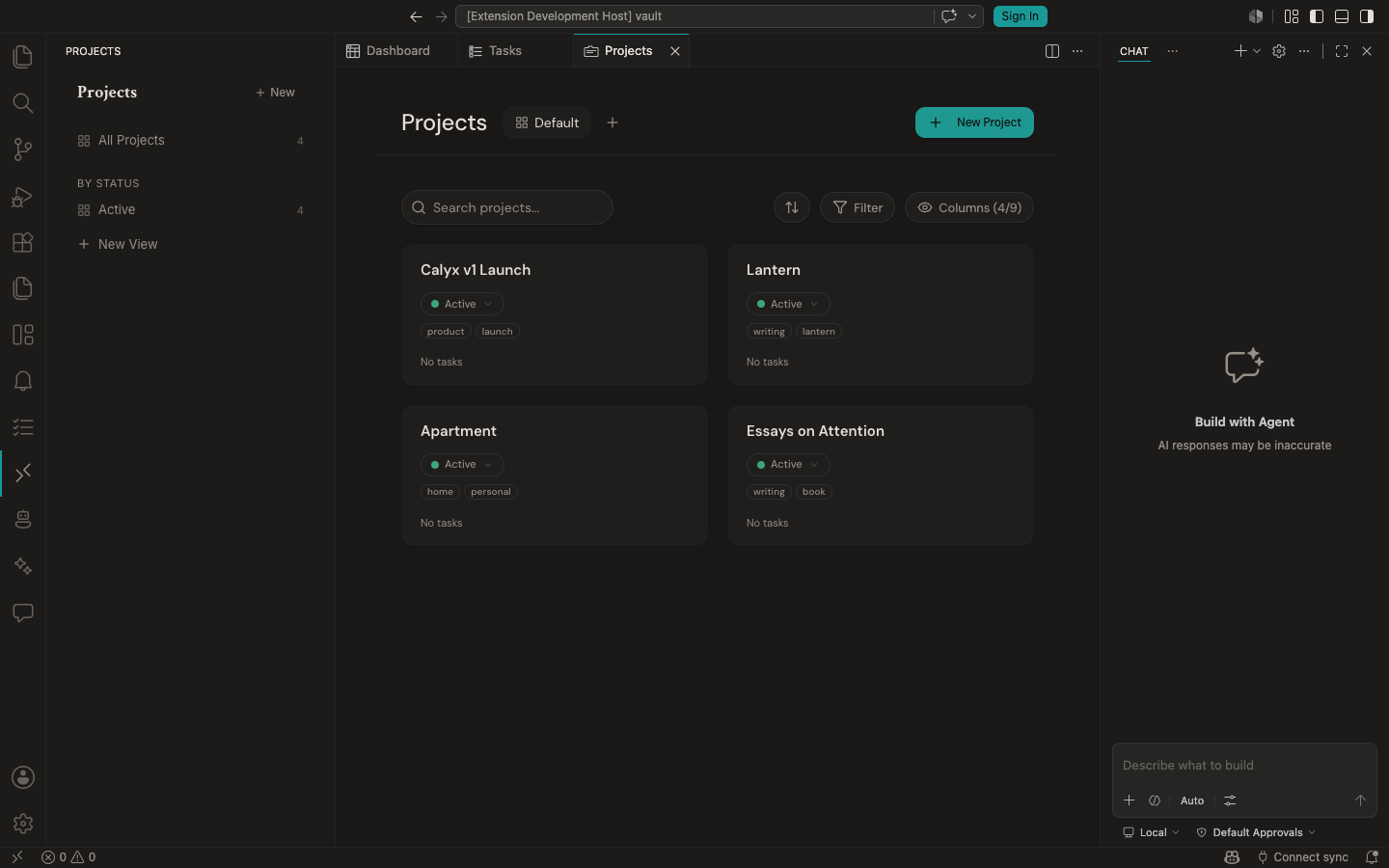Click the remote connection status bar icon
Screen dimensions: 1389x868
tap(17, 856)
